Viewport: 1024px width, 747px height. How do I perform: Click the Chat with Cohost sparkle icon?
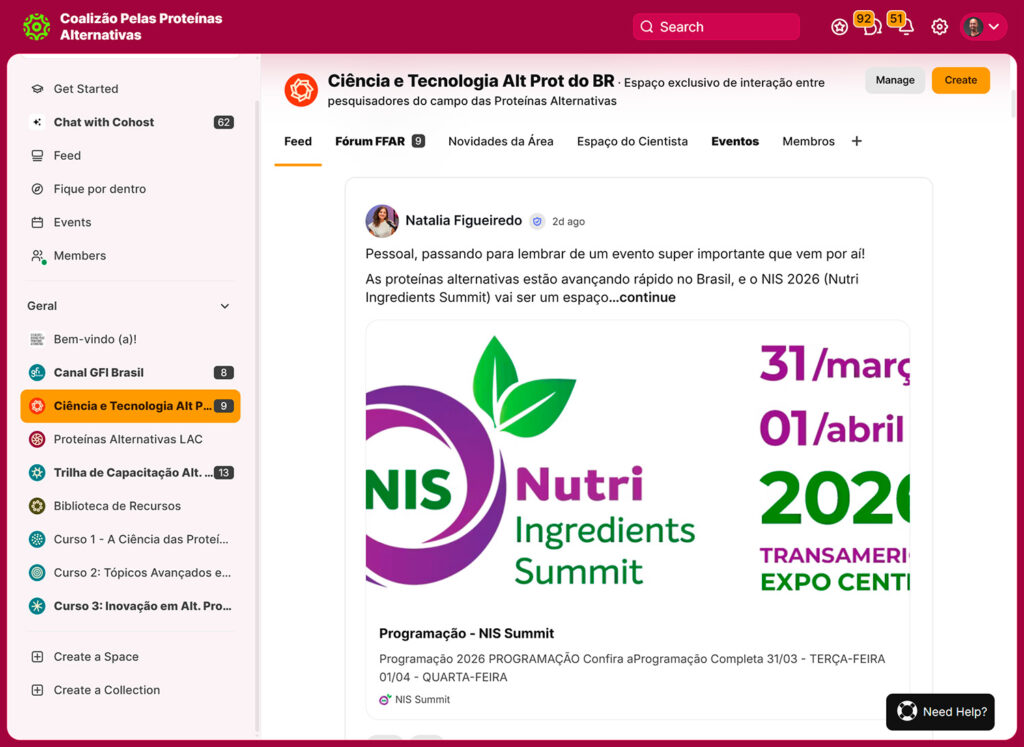pyautogui.click(x=37, y=122)
